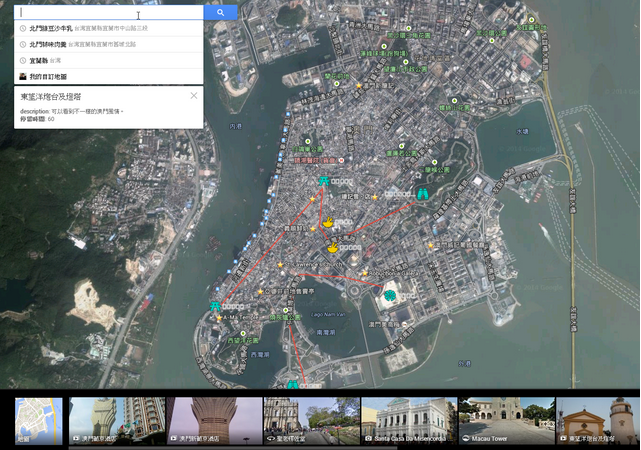Image resolution: width=641 pixels, height=450 pixels.
Task: Switch to the 地圖 map view thumbnail
Action: (x=38, y=420)
